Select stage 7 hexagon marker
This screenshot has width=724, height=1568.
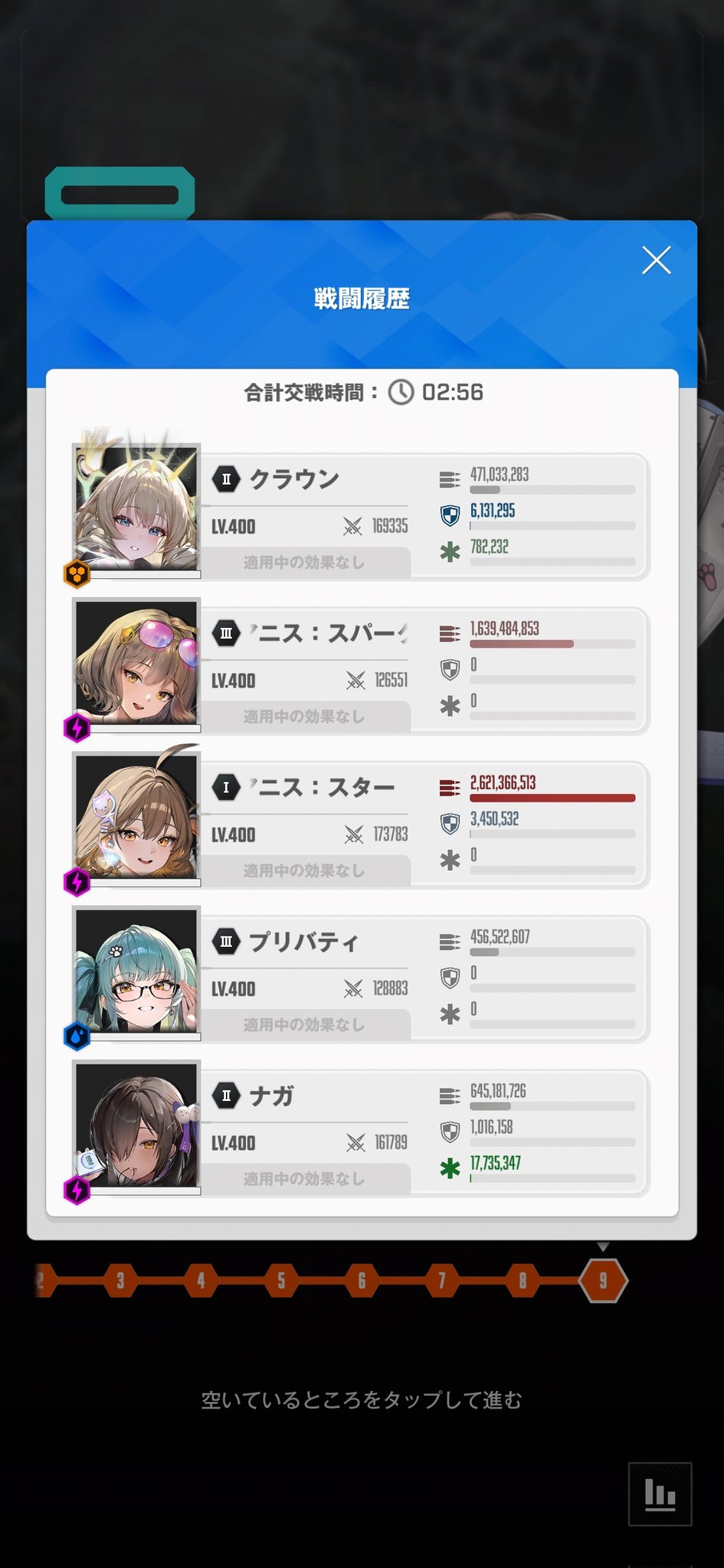442,1280
